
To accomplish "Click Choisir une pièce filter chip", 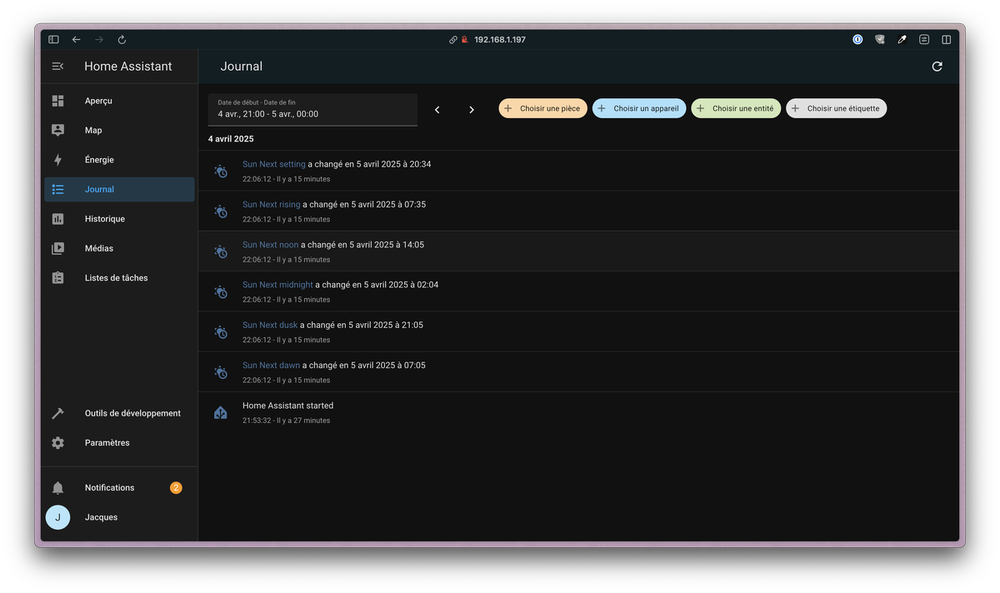I will point(543,108).
